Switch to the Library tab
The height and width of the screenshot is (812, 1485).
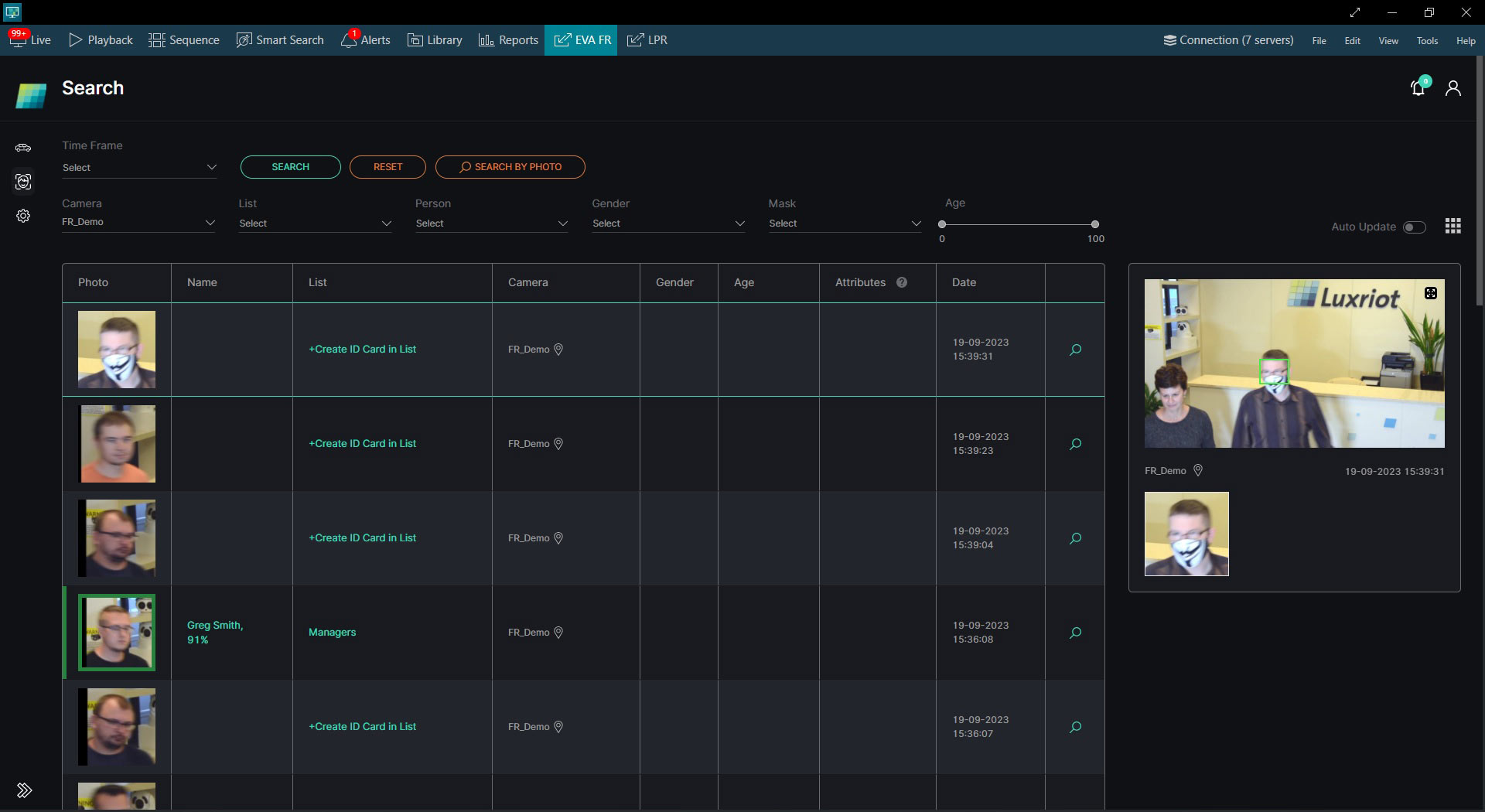click(435, 40)
